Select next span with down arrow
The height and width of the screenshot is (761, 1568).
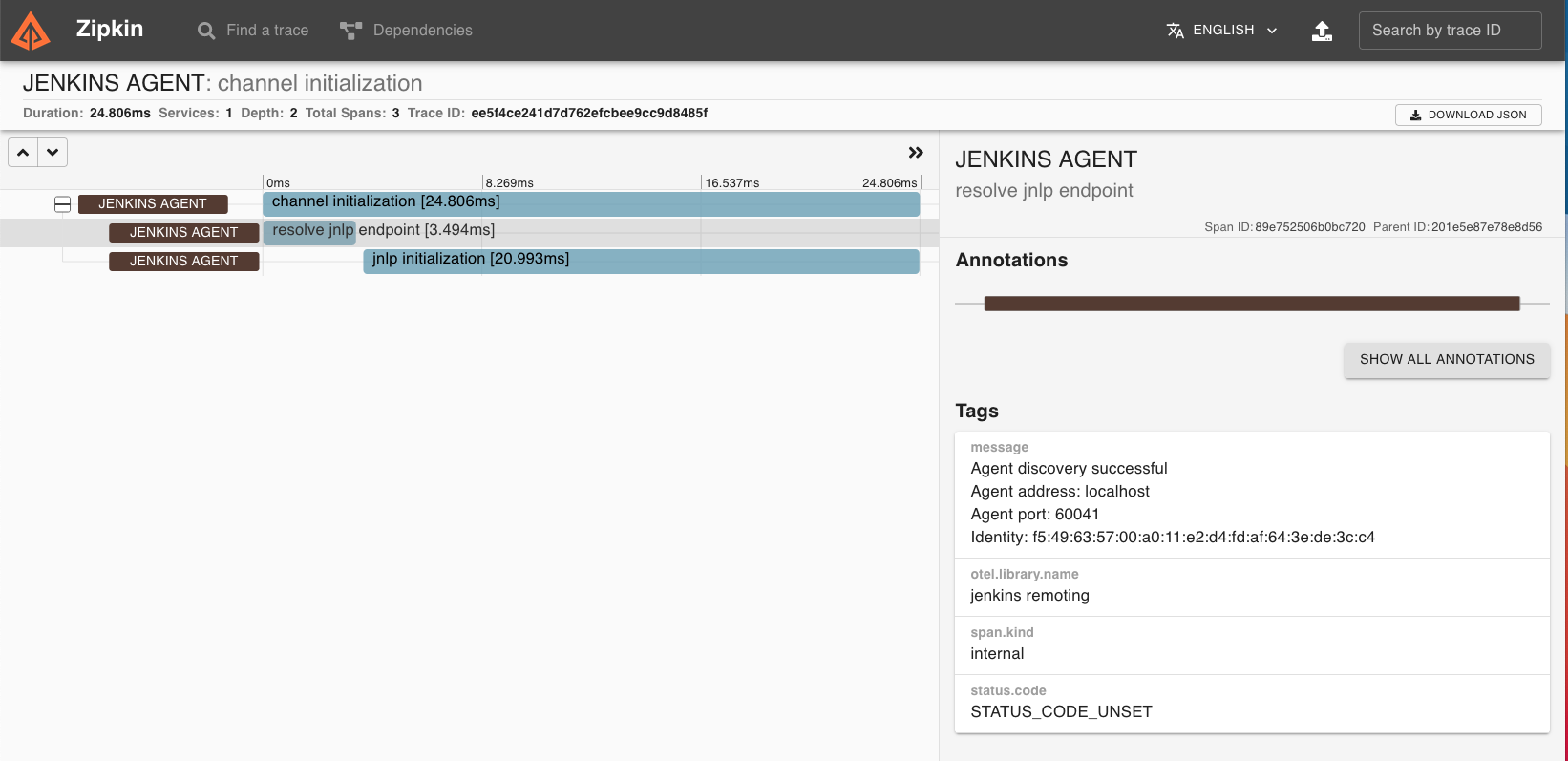coord(53,153)
